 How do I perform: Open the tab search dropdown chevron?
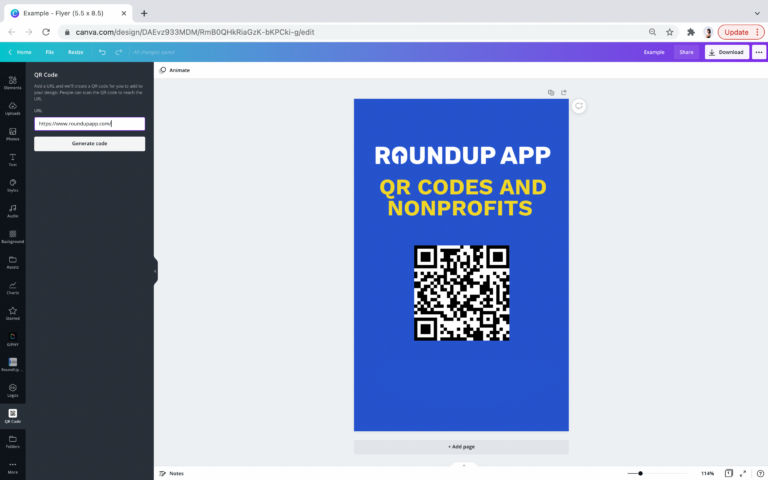pos(757,13)
